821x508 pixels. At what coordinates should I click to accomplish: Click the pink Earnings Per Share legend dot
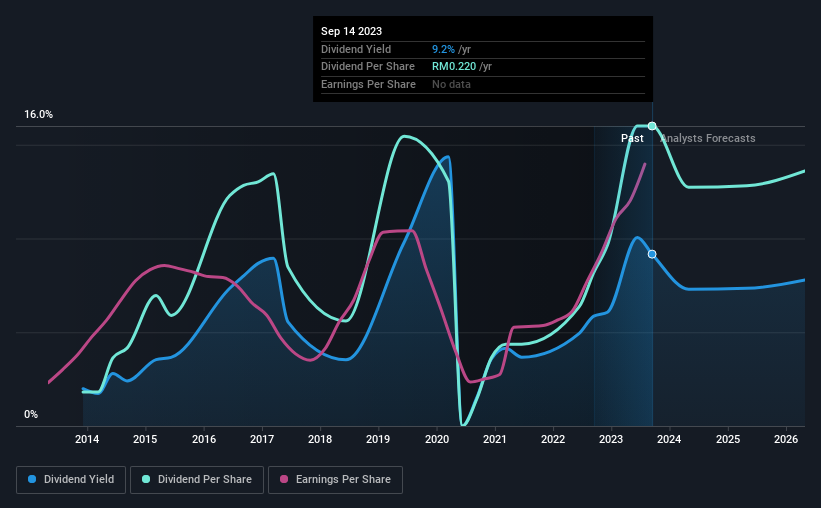284,479
